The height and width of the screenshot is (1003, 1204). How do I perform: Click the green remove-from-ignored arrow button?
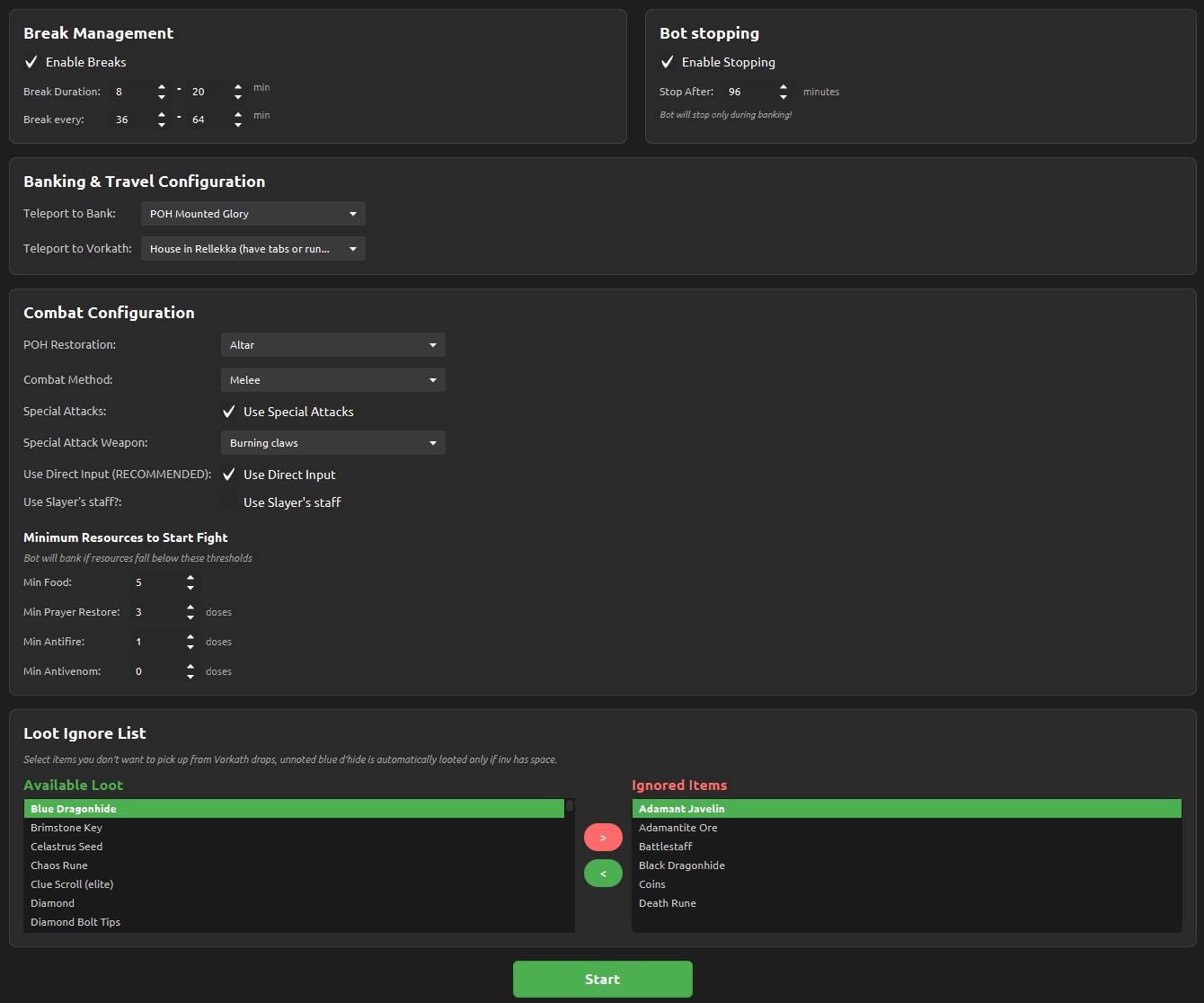pyautogui.click(x=603, y=873)
